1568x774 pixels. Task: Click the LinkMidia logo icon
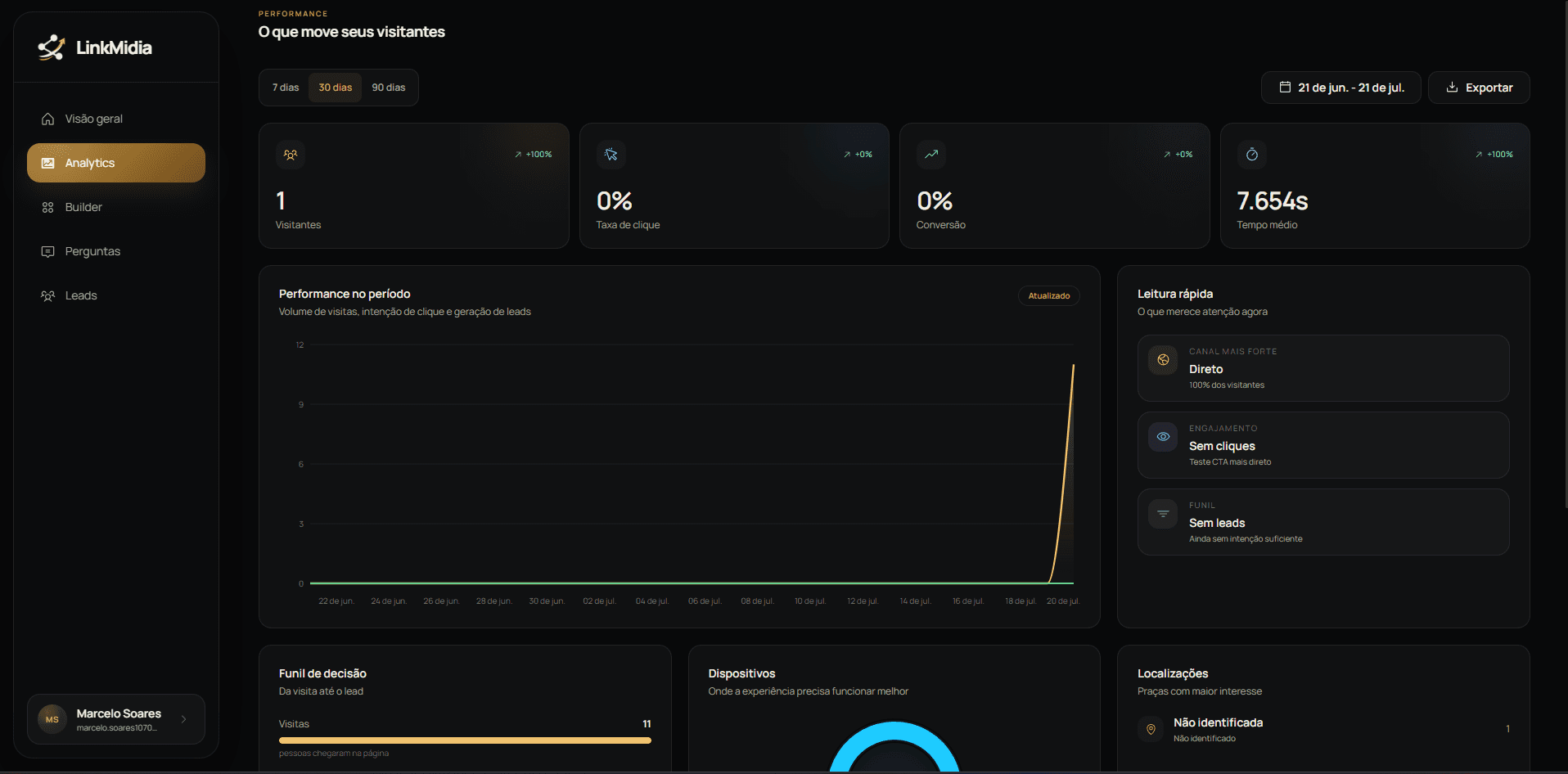51,47
